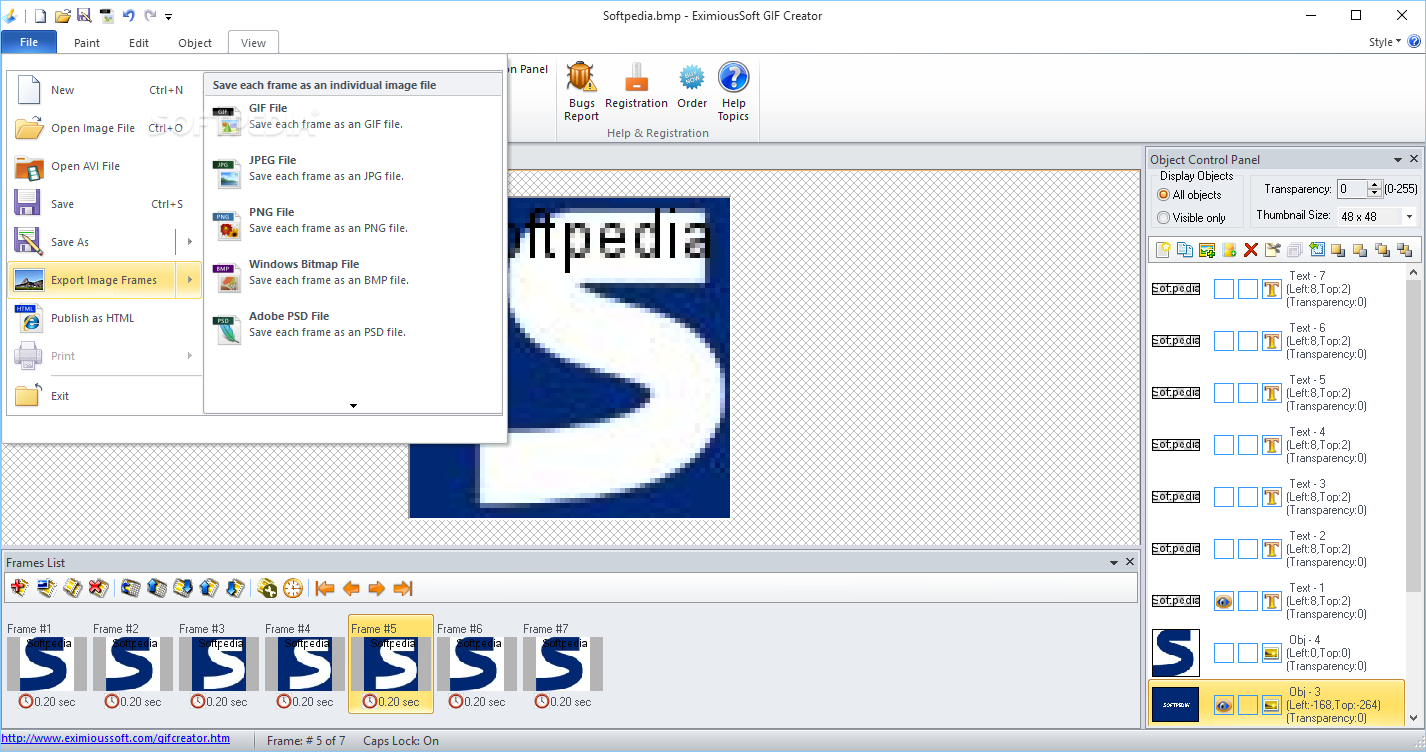This screenshot has width=1426, height=752.
Task: Close the Frames List panel
Action: point(1130,563)
